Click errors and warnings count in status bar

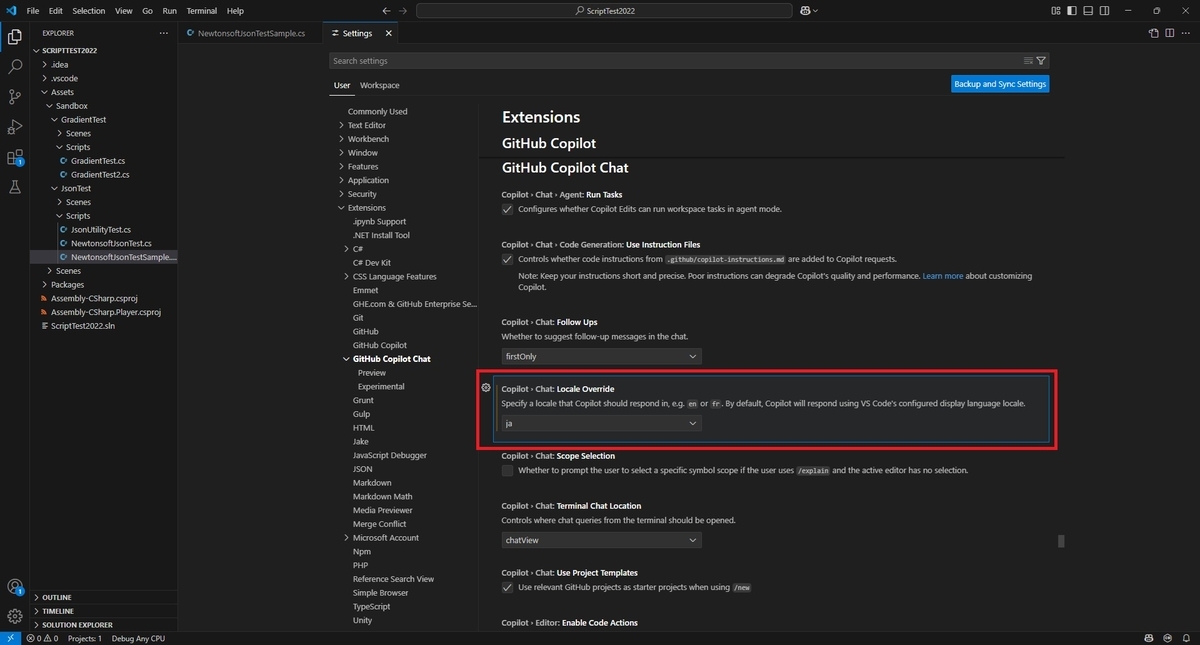(x=43, y=638)
